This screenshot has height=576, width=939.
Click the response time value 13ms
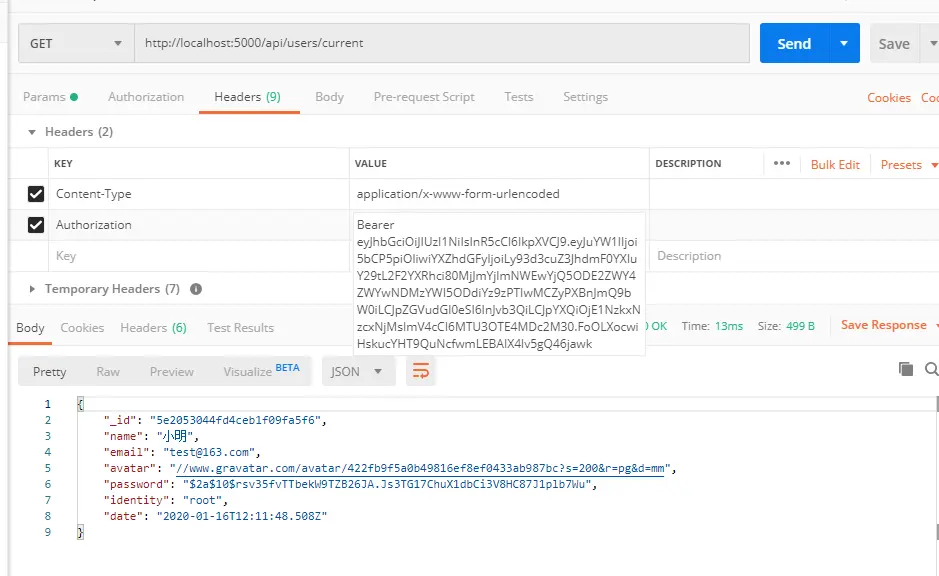(x=729, y=326)
